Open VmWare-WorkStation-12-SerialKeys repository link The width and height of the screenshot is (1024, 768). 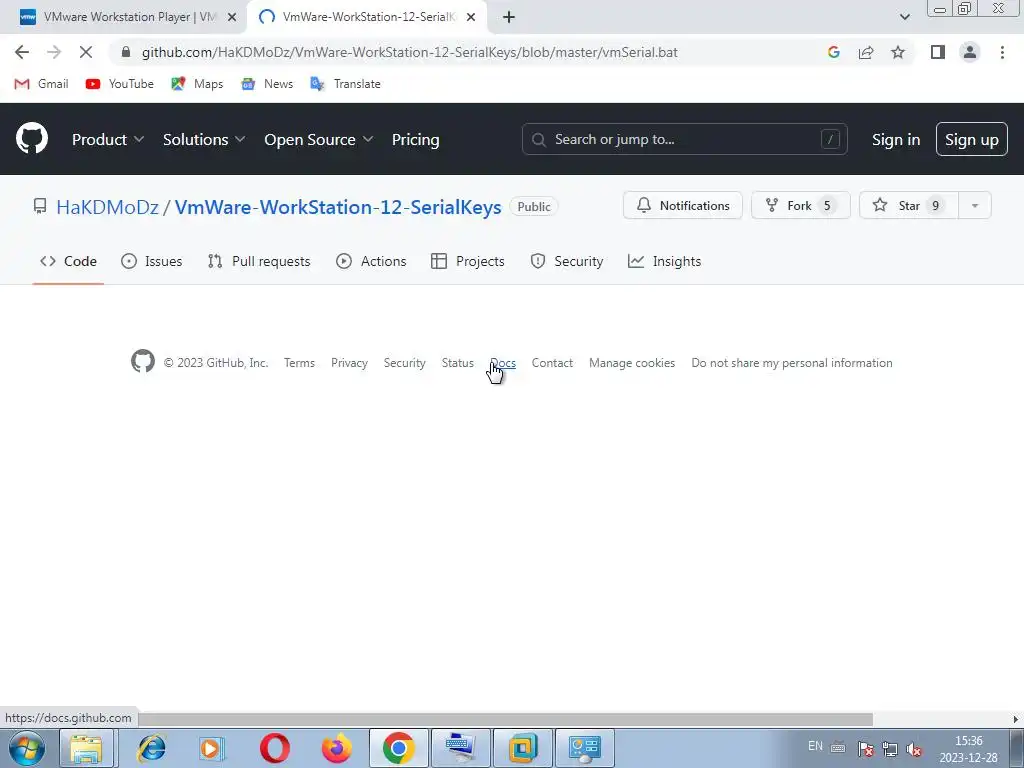pyautogui.click(x=338, y=207)
